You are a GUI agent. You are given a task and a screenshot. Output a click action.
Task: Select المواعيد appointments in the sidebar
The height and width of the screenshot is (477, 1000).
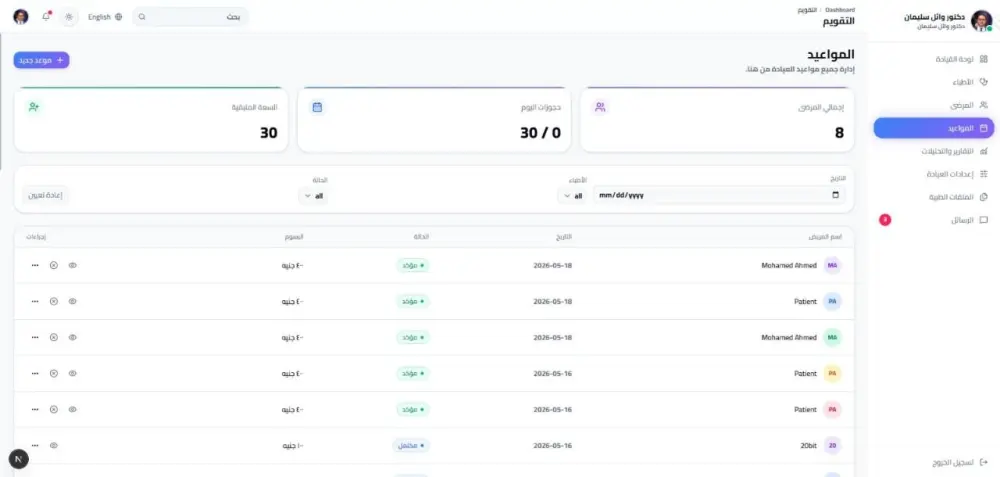(934, 128)
